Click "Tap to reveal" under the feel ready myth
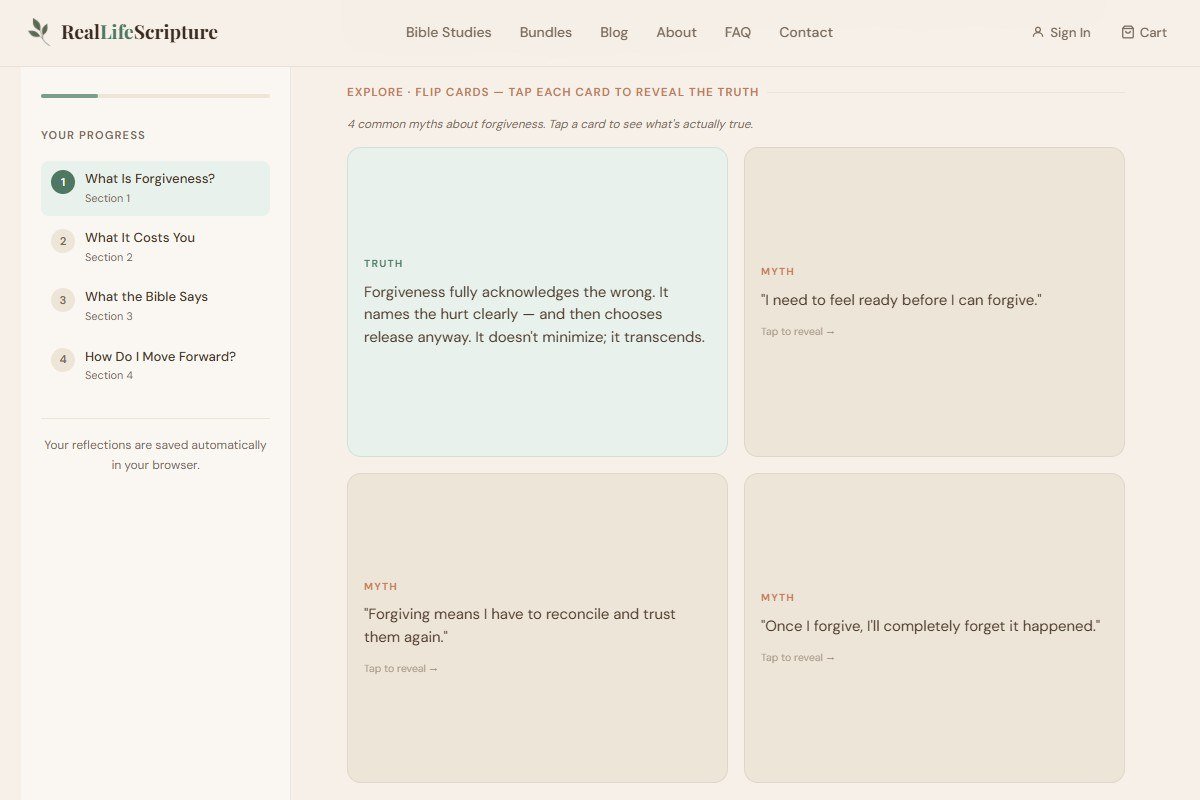Image resolution: width=1200 pixels, height=800 pixels. coord(798,332)
